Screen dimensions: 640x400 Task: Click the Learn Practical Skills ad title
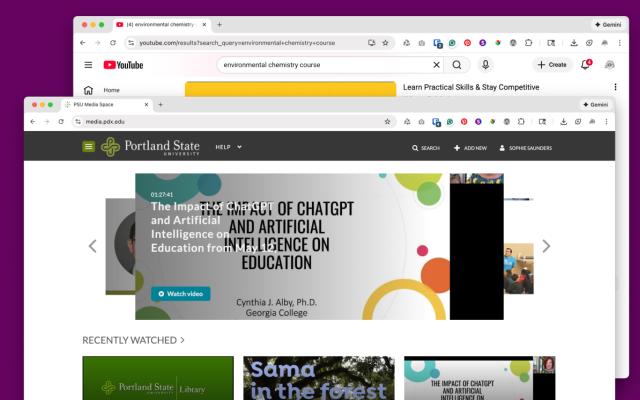point(471,87)
